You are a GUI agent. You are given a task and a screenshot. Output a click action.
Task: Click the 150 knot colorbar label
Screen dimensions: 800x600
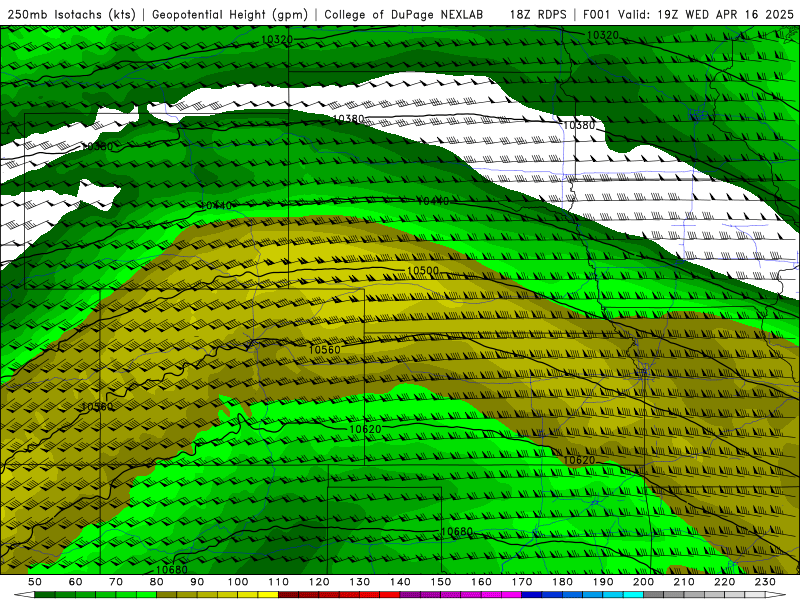tap(441, 582)
